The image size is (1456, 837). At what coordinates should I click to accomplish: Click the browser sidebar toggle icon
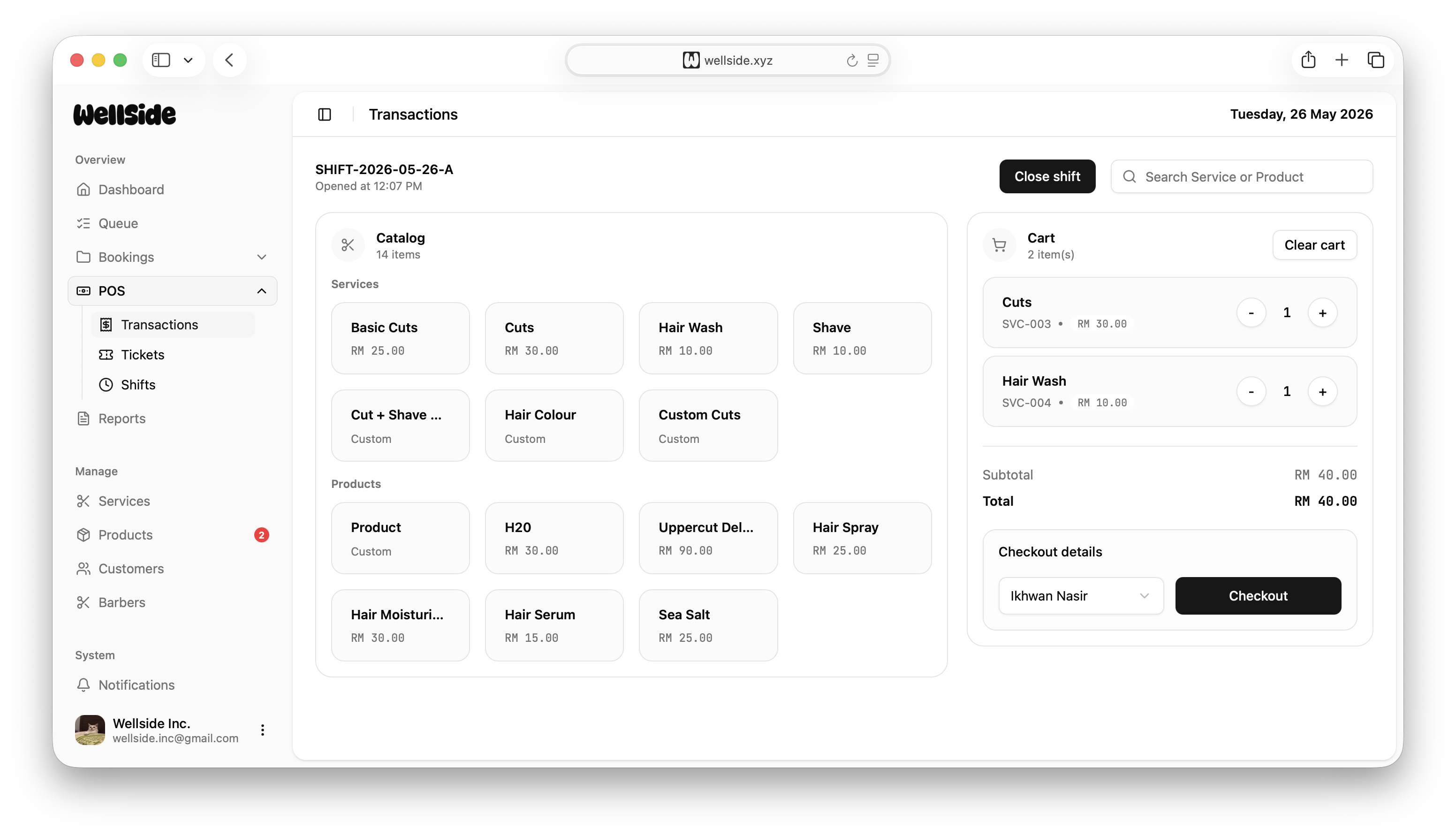click(161, 60)
